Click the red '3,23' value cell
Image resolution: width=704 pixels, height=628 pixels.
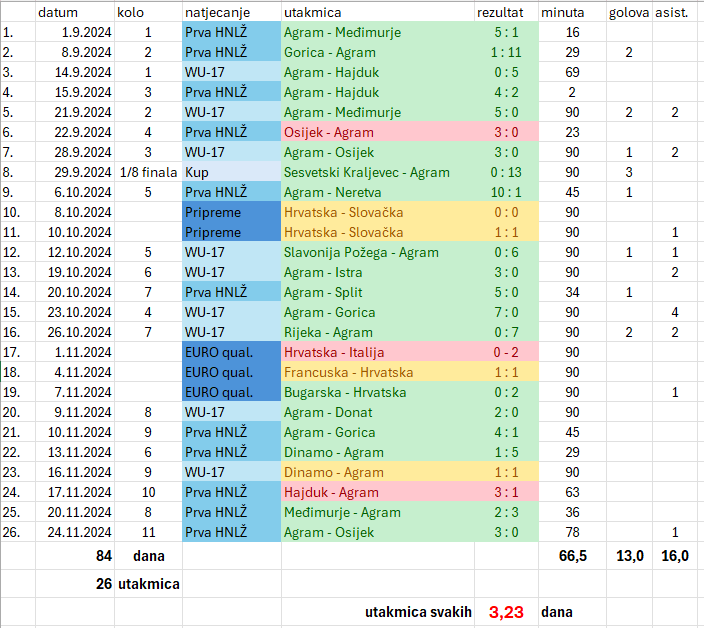click(x=506, y=611)
